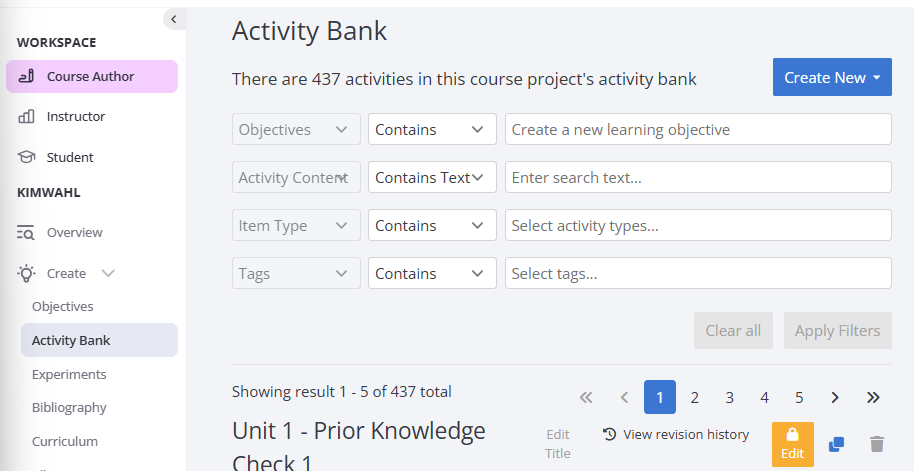The height and width of the screenshot is (471, 914).
Task: Click the previous page arrow icon
Action: (624, 398)
